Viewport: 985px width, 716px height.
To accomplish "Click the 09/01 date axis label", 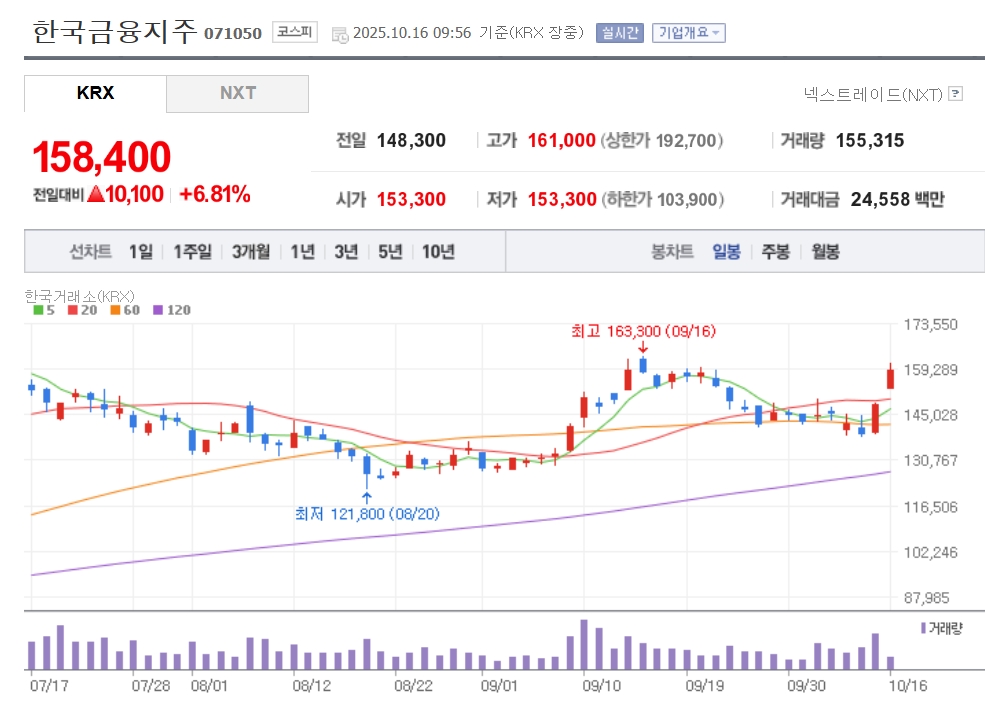I will point(499,685).
